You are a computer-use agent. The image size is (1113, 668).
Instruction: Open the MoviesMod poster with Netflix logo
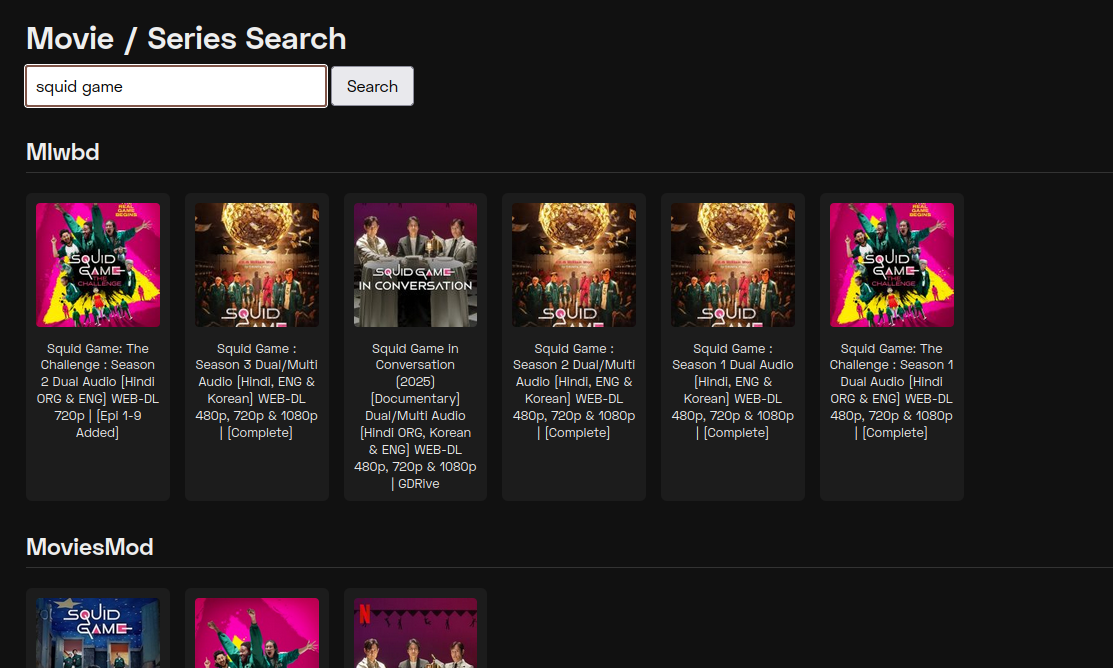point(415,633)
